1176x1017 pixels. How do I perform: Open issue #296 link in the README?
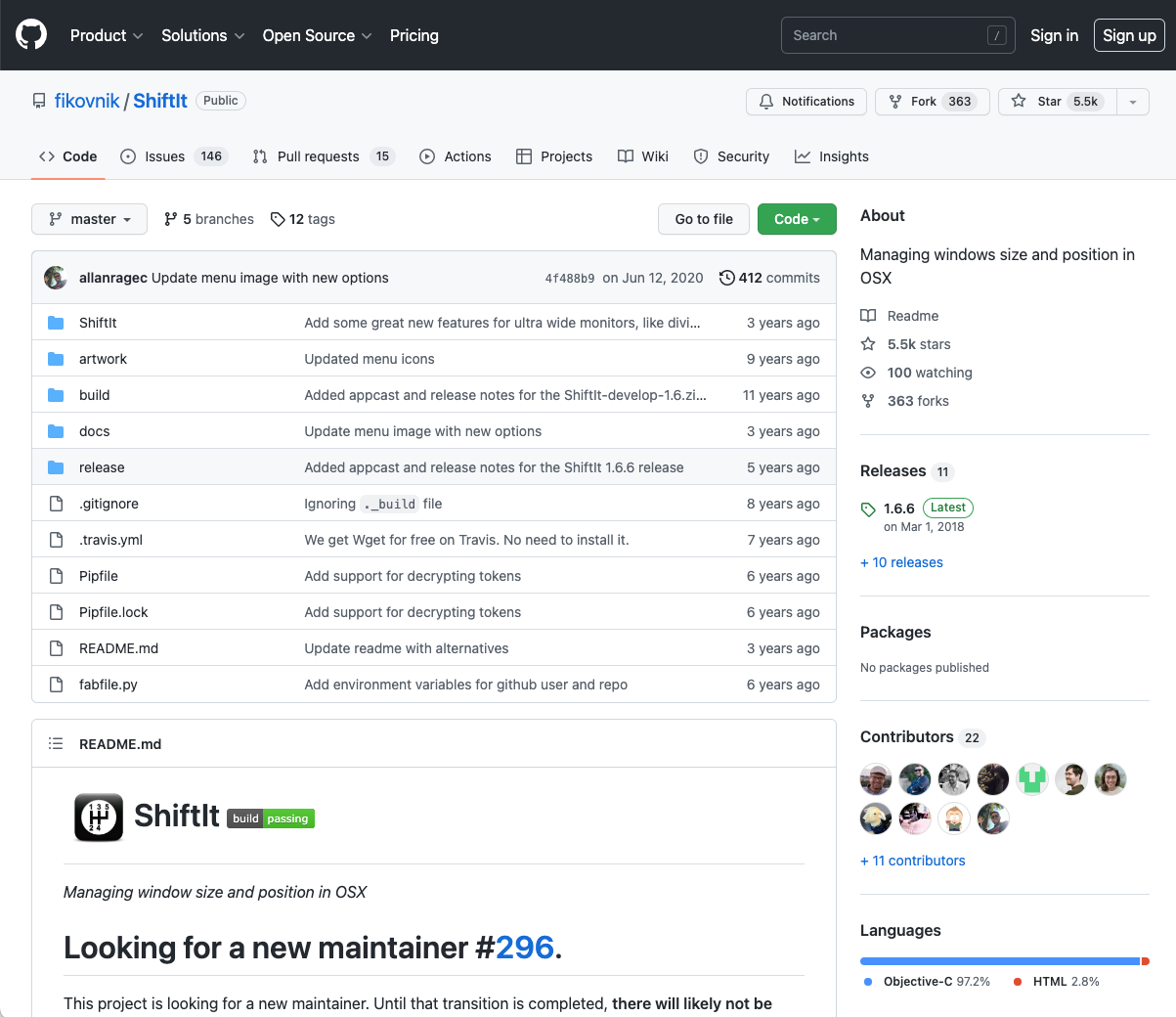(525, 948)
